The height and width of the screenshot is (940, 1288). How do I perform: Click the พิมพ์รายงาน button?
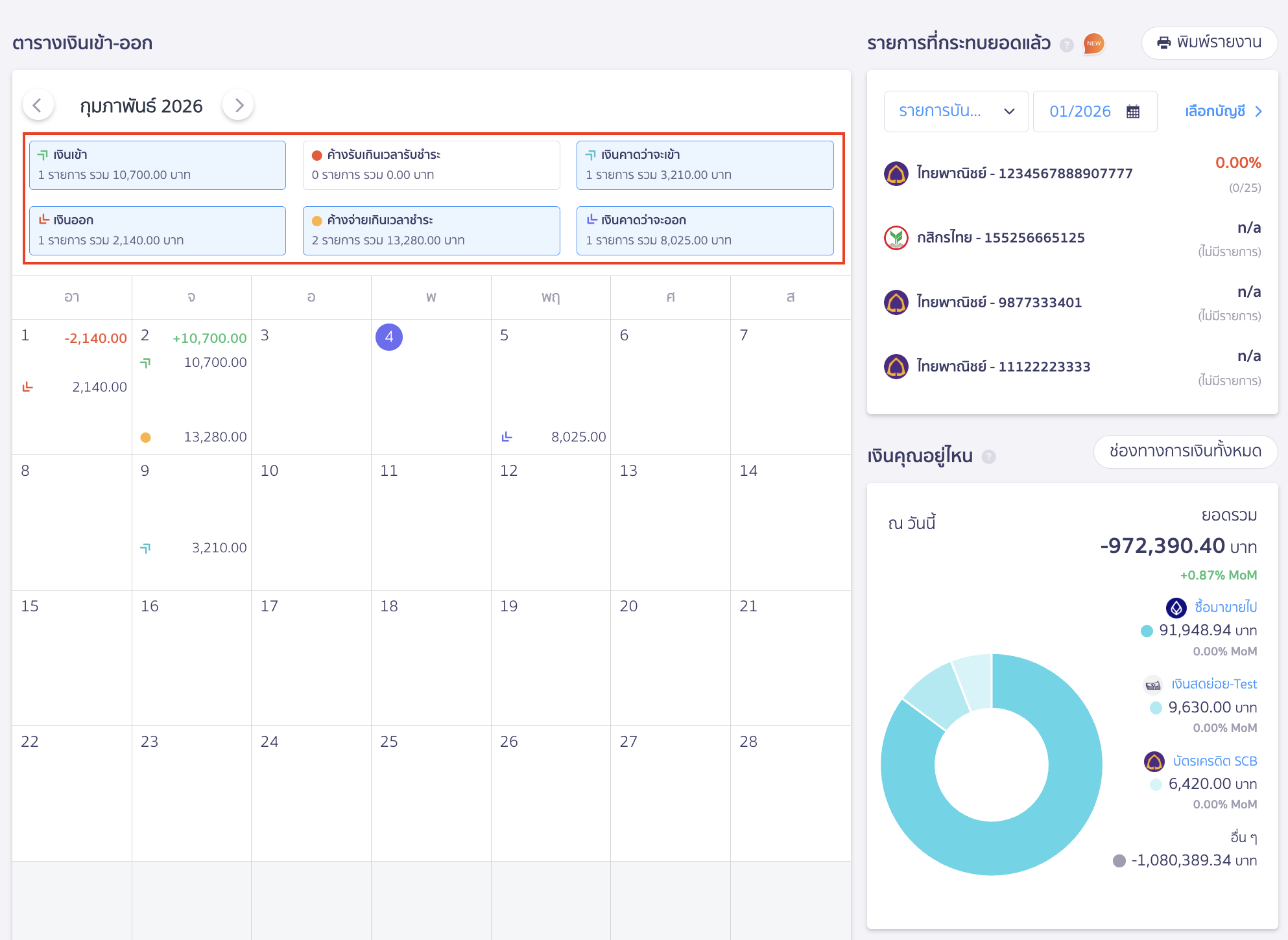tap(1210, 43)
